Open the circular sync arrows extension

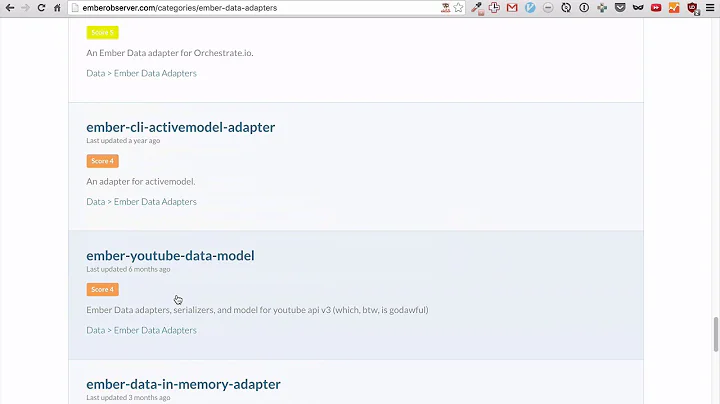[x=566, y=7]
